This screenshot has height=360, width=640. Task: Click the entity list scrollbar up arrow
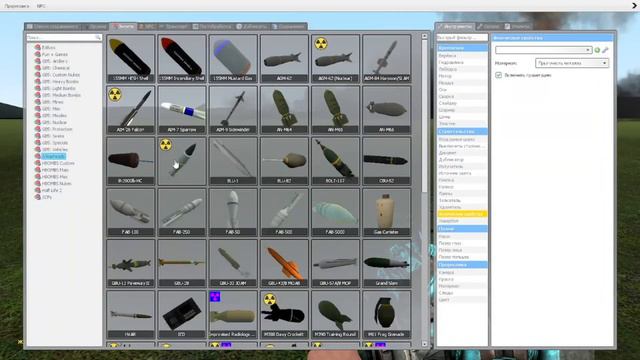424,36
